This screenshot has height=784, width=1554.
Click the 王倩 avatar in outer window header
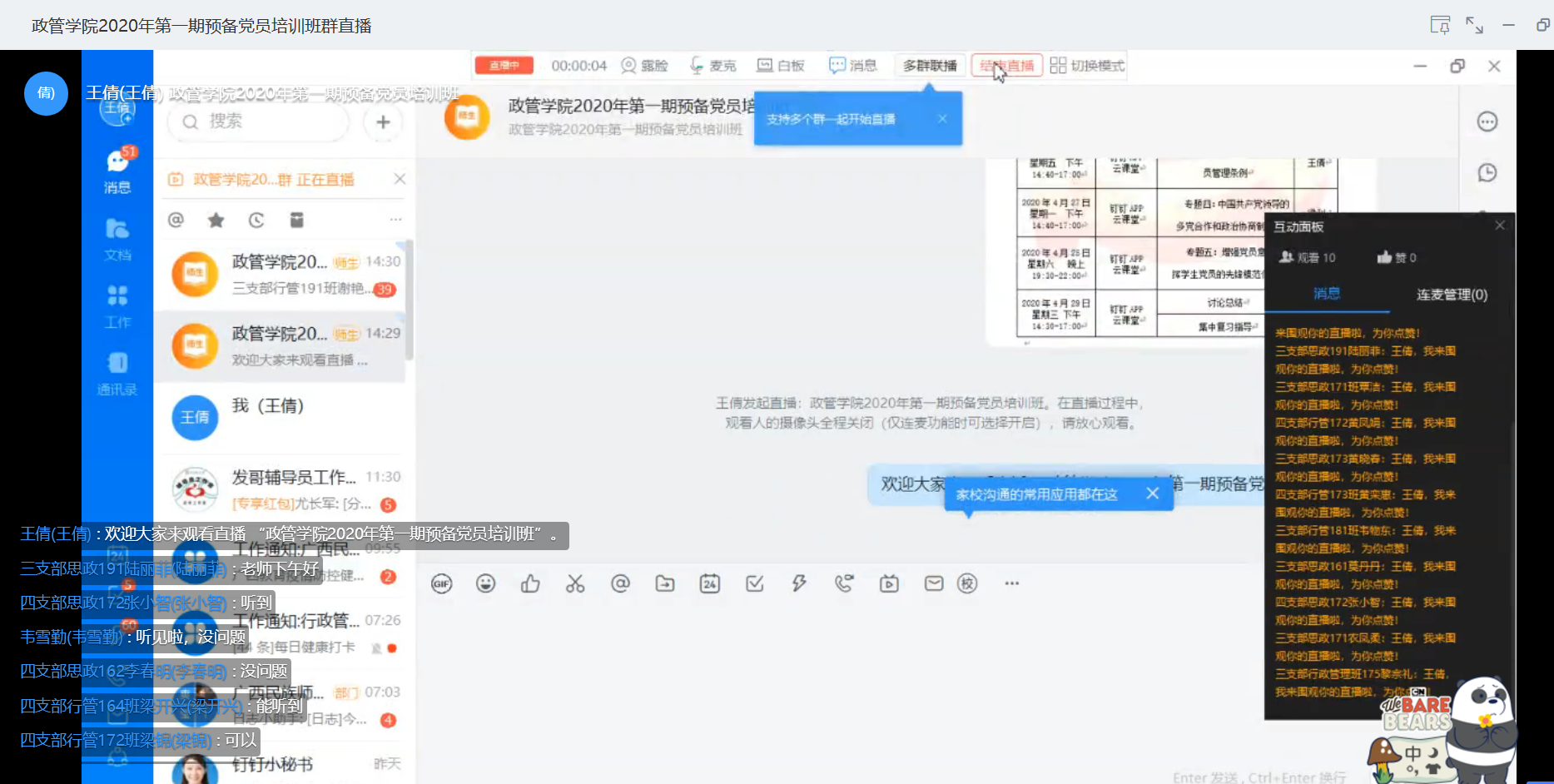point(46,93)
